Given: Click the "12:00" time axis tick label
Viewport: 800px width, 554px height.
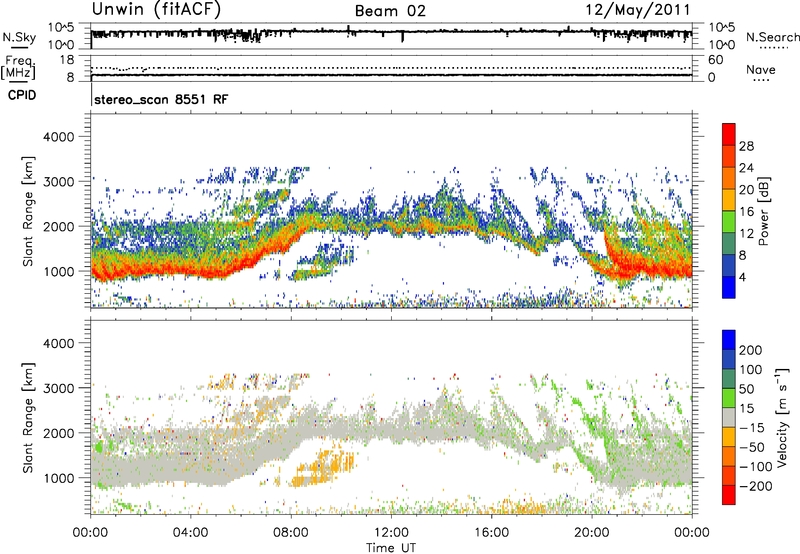Looking at the screenshot, I should point(391,533).
